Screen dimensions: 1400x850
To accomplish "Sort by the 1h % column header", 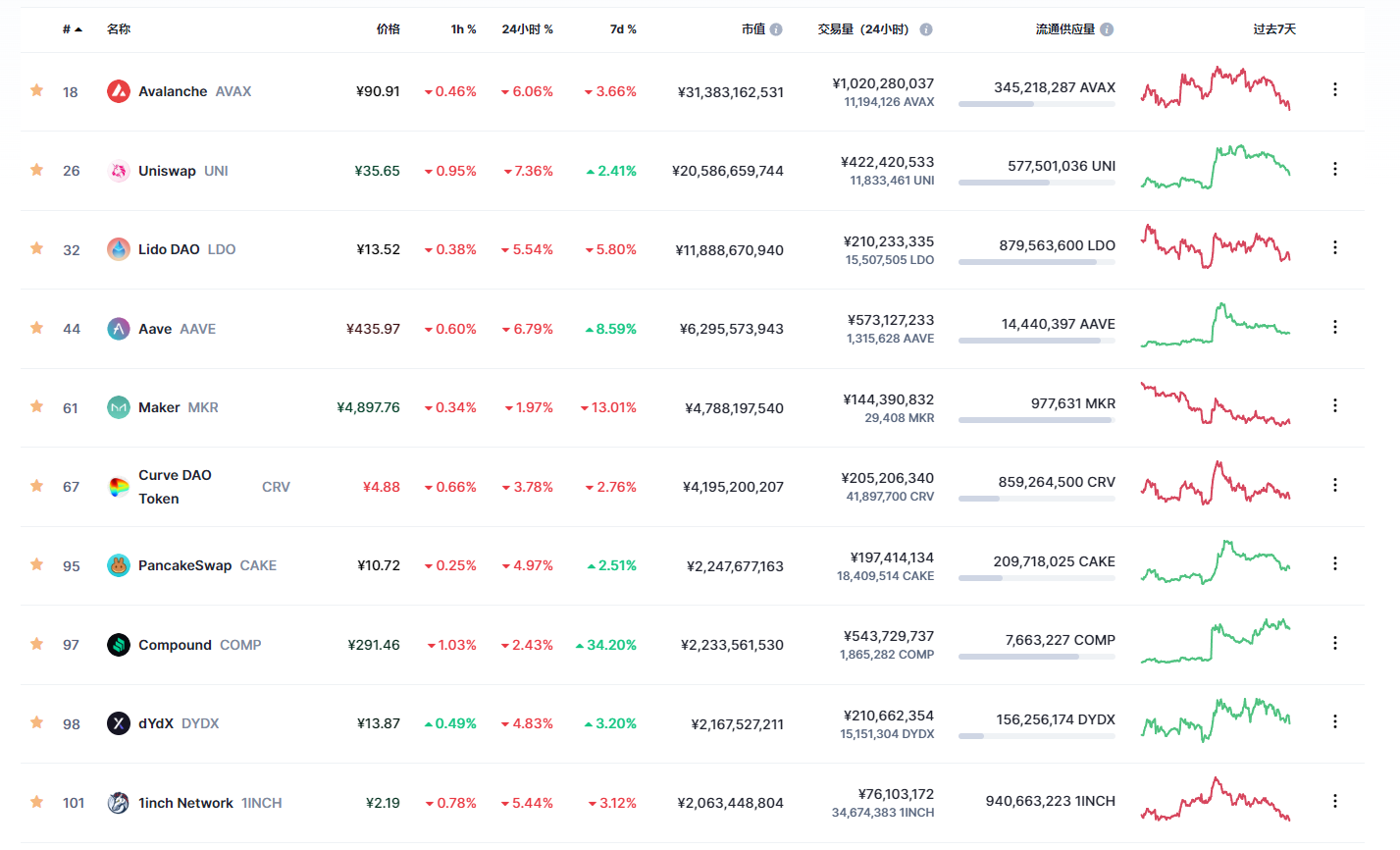I will tap(464, 29).
